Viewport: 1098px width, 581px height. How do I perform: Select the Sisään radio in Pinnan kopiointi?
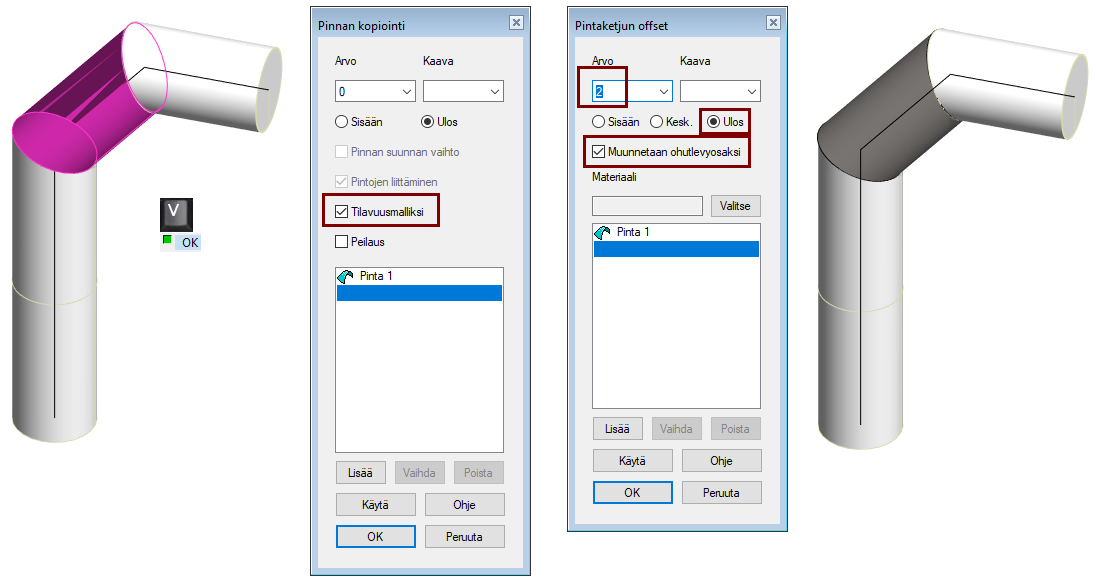coord(342,122)
